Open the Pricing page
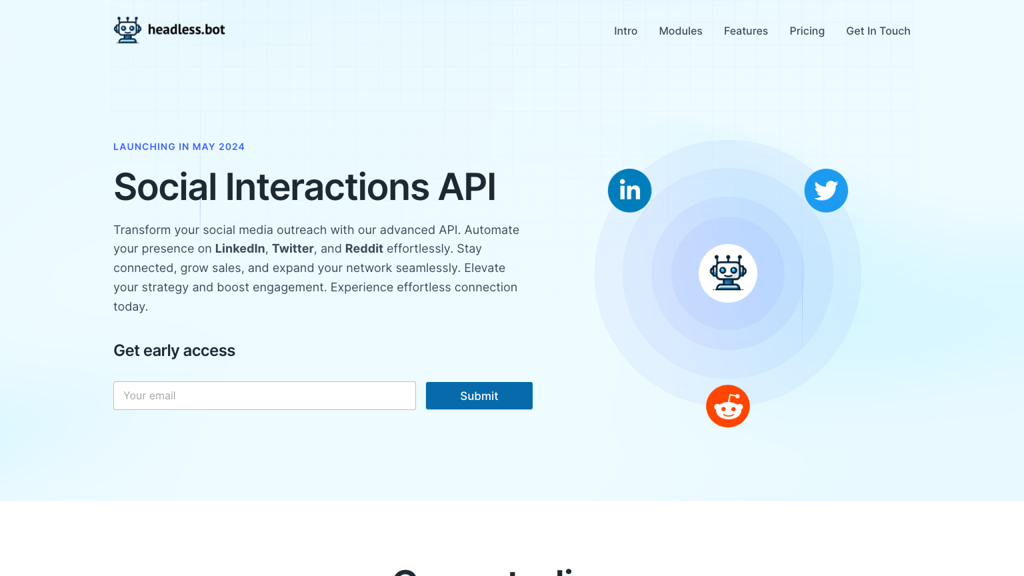 tap(807, 31)
